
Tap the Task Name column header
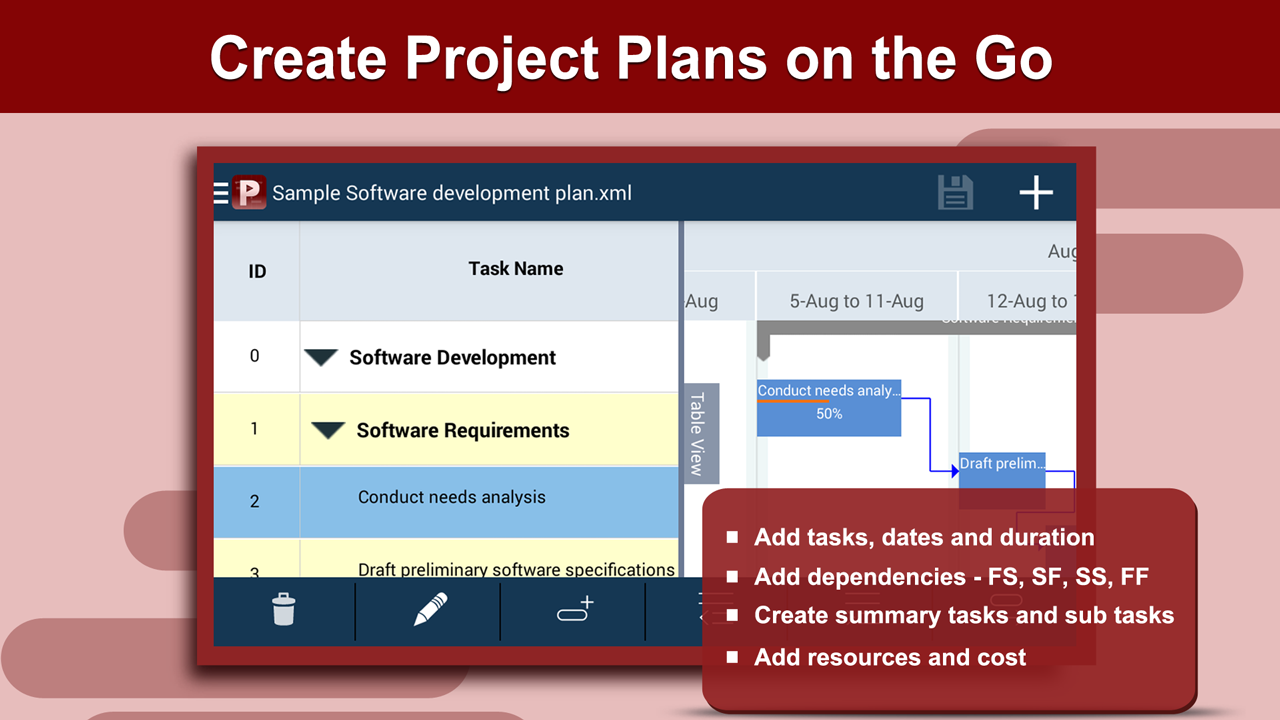pos(516,271)
